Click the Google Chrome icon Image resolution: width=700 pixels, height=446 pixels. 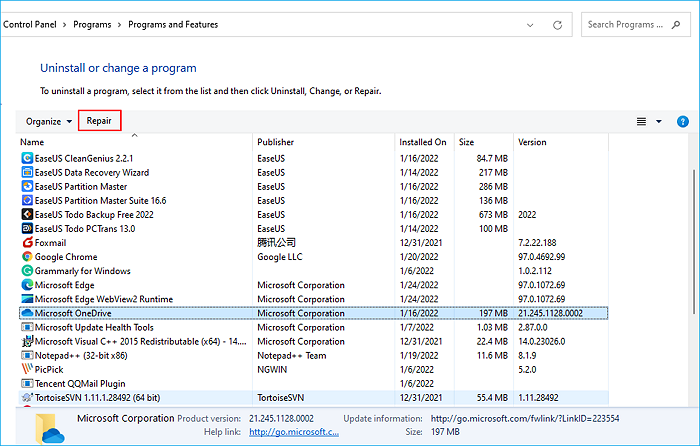click(x=27, y=257)
